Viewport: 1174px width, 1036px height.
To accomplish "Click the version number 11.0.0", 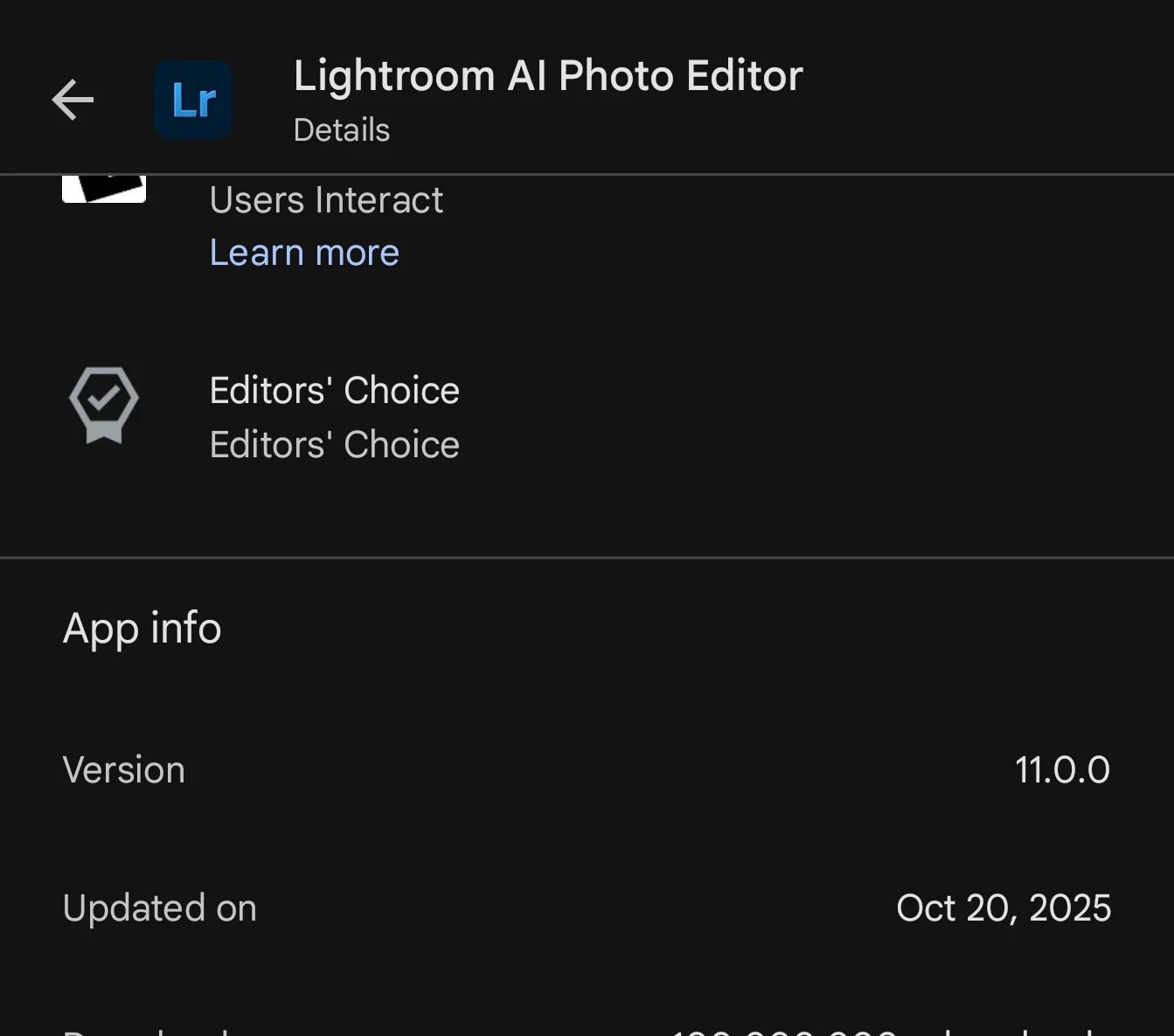I will pyautogui.click(x=1062, y=770).
